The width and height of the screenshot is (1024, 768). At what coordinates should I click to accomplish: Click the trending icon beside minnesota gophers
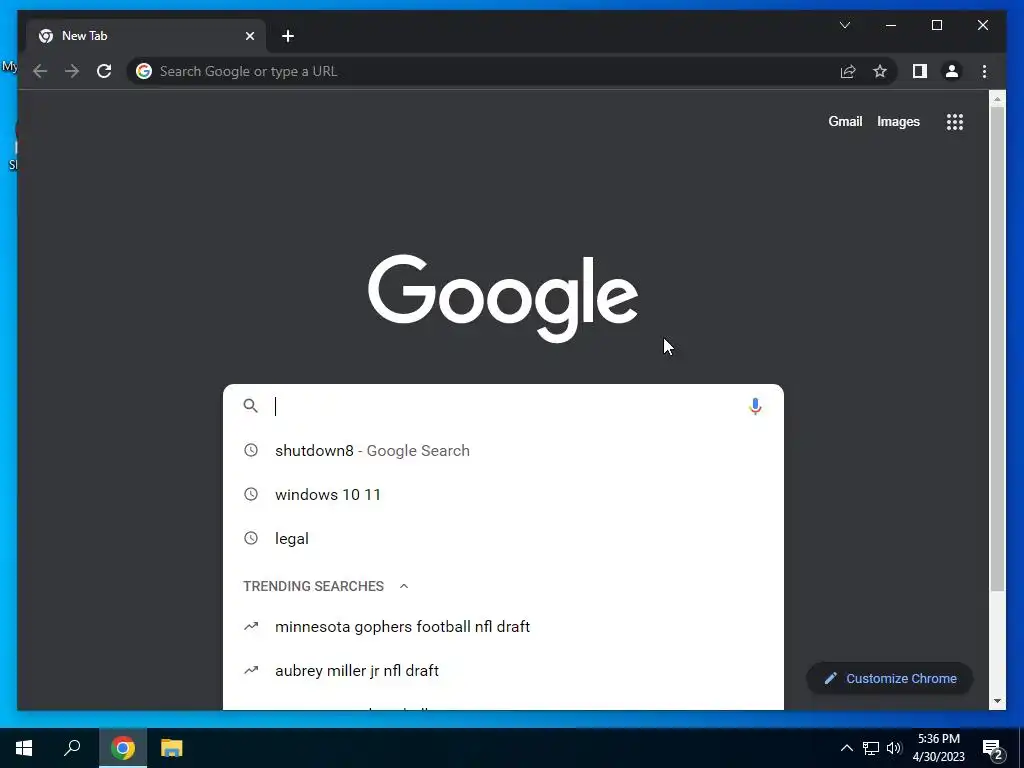click(x=251, y=626)
